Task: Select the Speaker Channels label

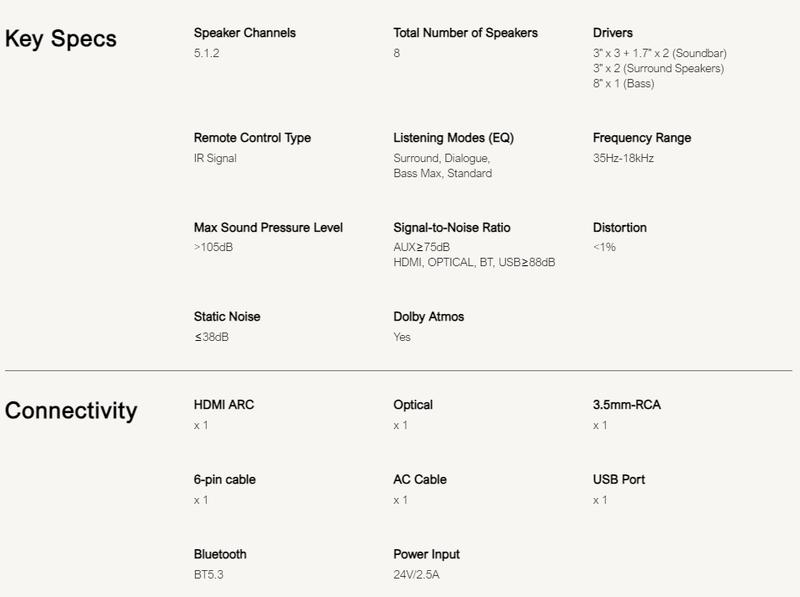Action: point(244,33)
